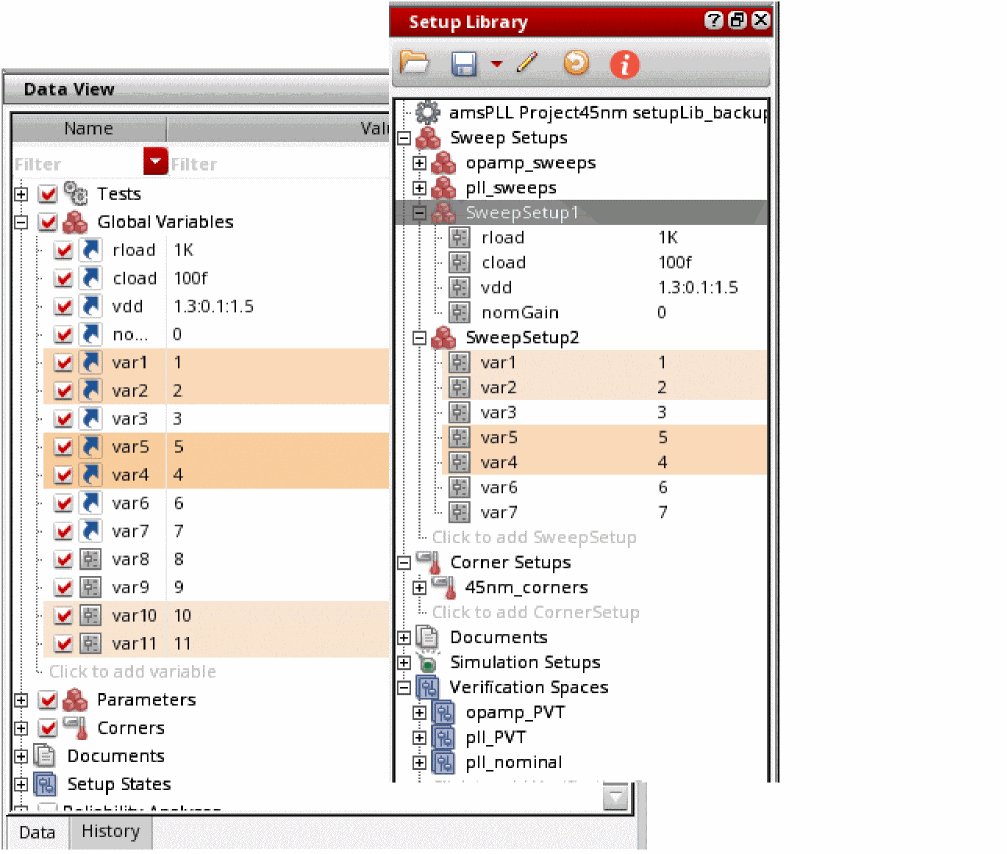
Task: Toggle the var6 checkbox
Action: (63, 503)
